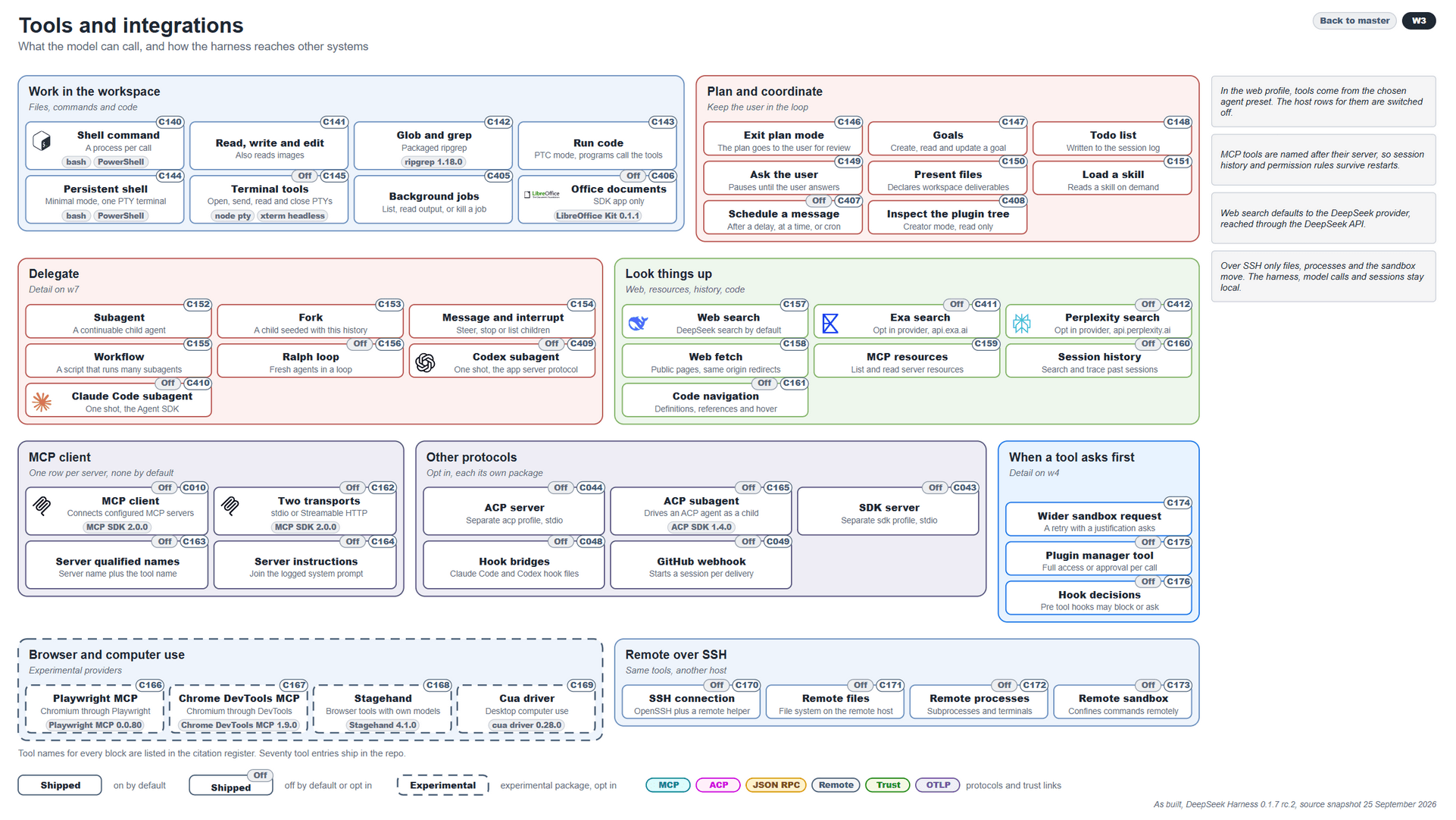Select the OTLP legend pill
Screen dimensions: 1456x820
(x=938, y=785)
